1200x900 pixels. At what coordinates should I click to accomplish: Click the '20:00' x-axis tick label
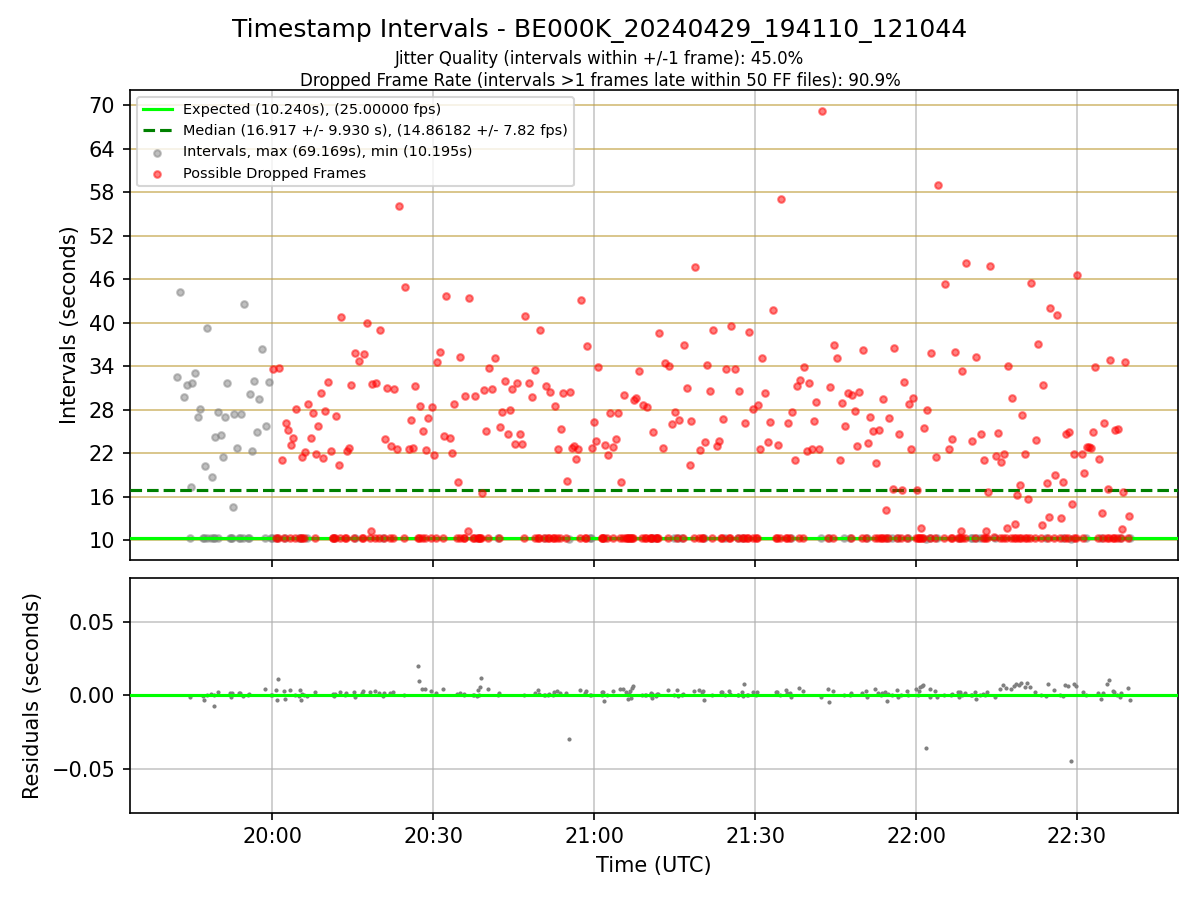[272, 834]
